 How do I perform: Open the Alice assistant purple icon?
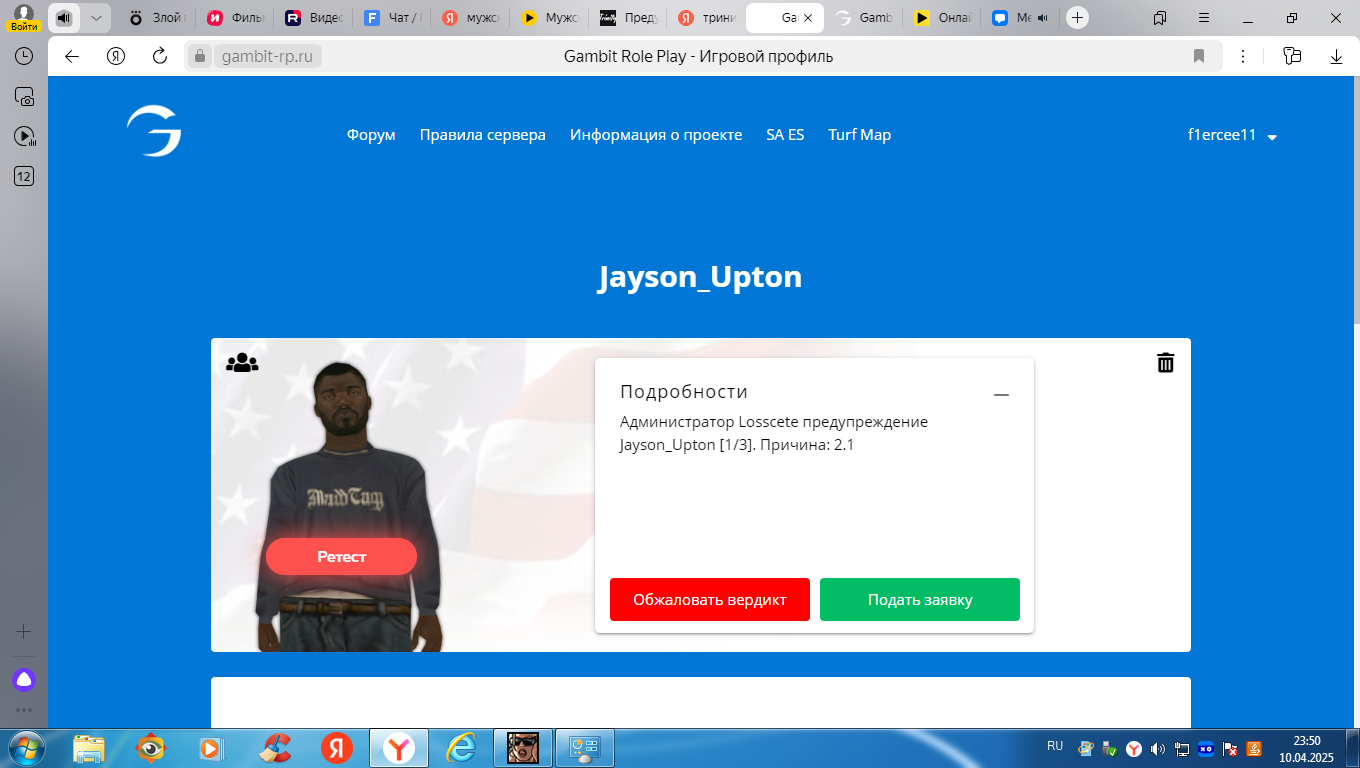point(24,680)
